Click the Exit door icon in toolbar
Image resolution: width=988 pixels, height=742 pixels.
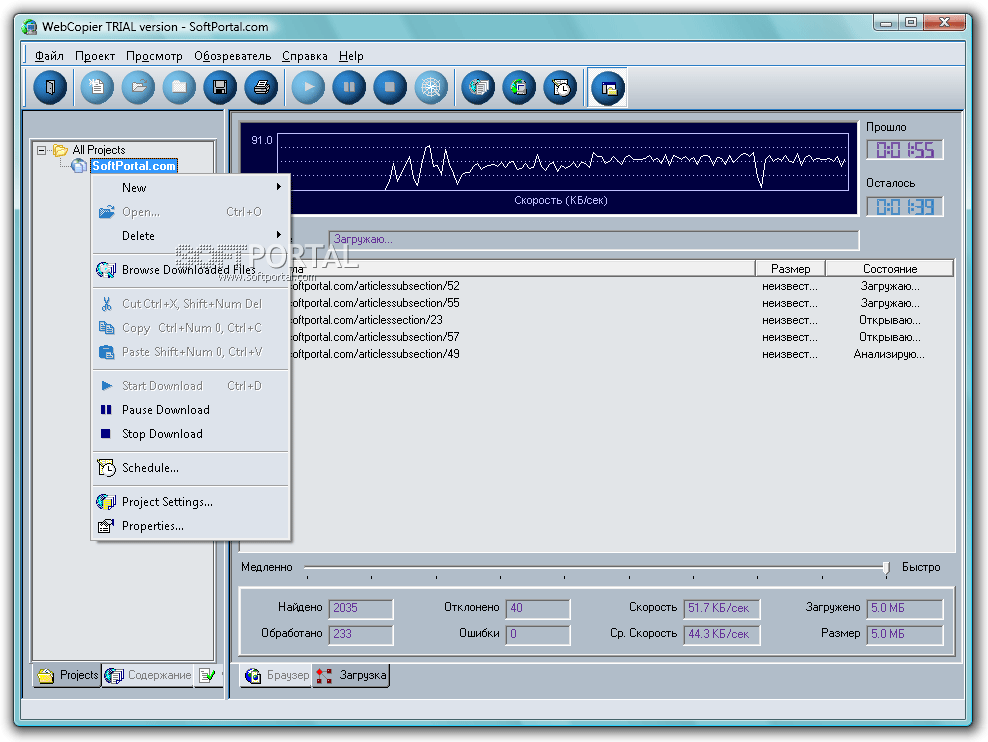click(x=49, y=88)
